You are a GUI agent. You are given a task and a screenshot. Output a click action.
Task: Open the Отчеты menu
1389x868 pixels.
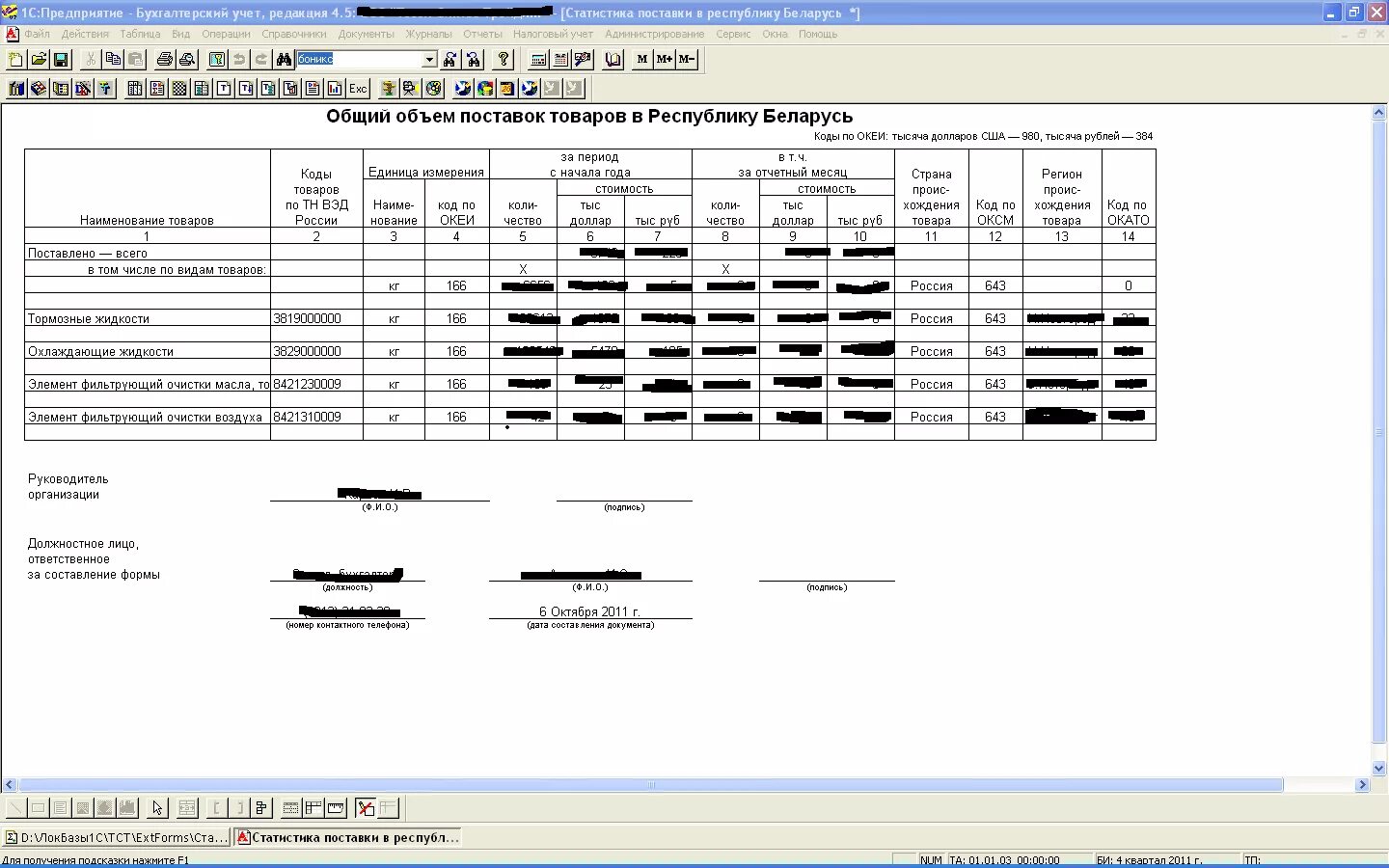tap(482, 34)
